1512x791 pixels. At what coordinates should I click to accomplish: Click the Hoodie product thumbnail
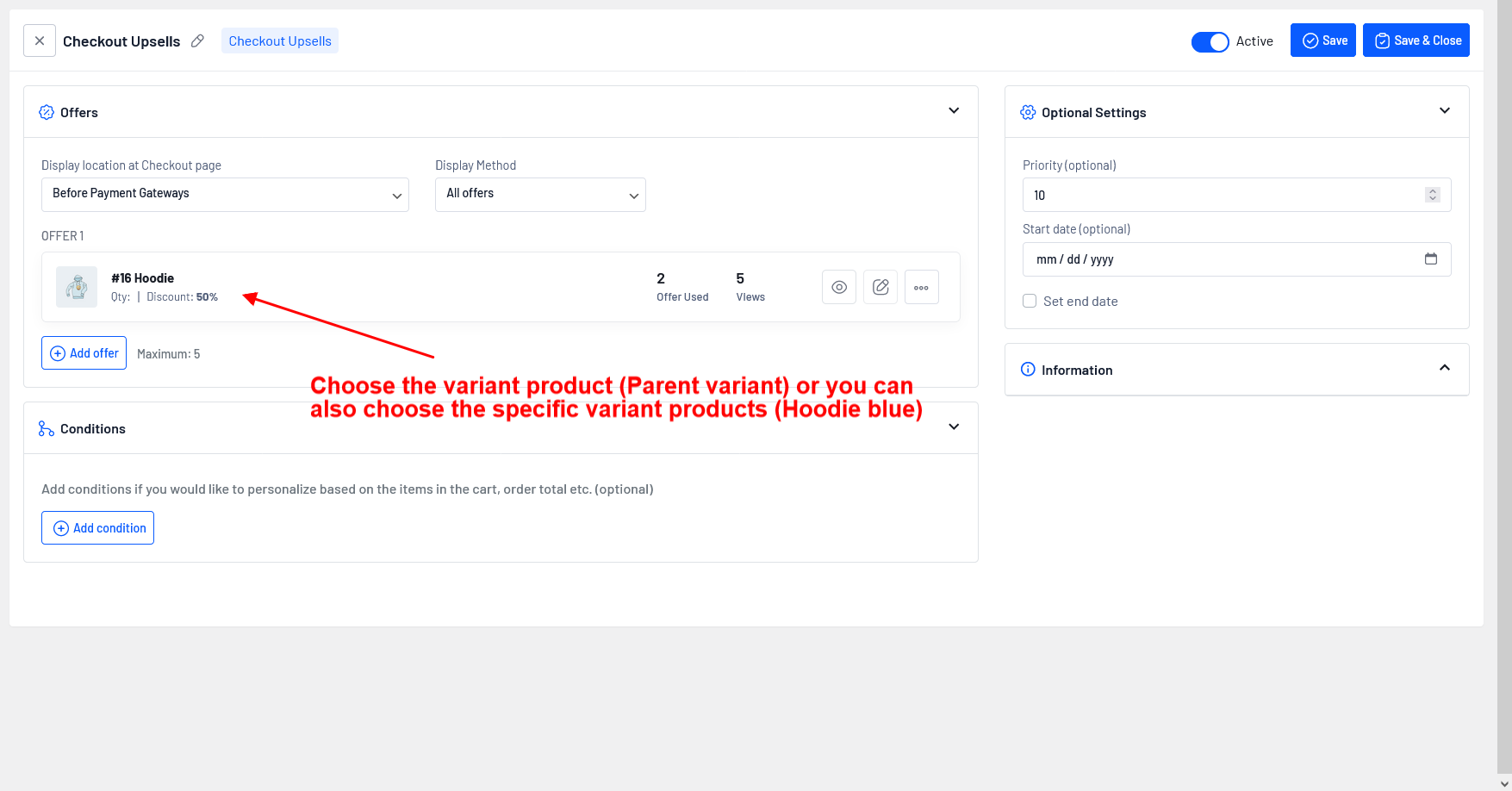(77, 287)
